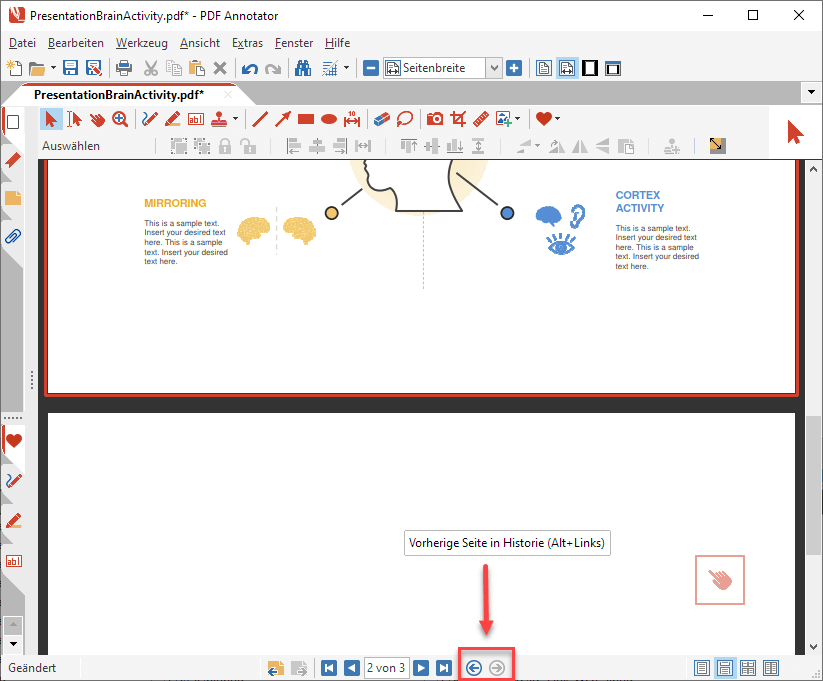Toggle single page layout in status bar
This screenshot has width=823, height=681.
pyautogui.click(x=702, y=668)
